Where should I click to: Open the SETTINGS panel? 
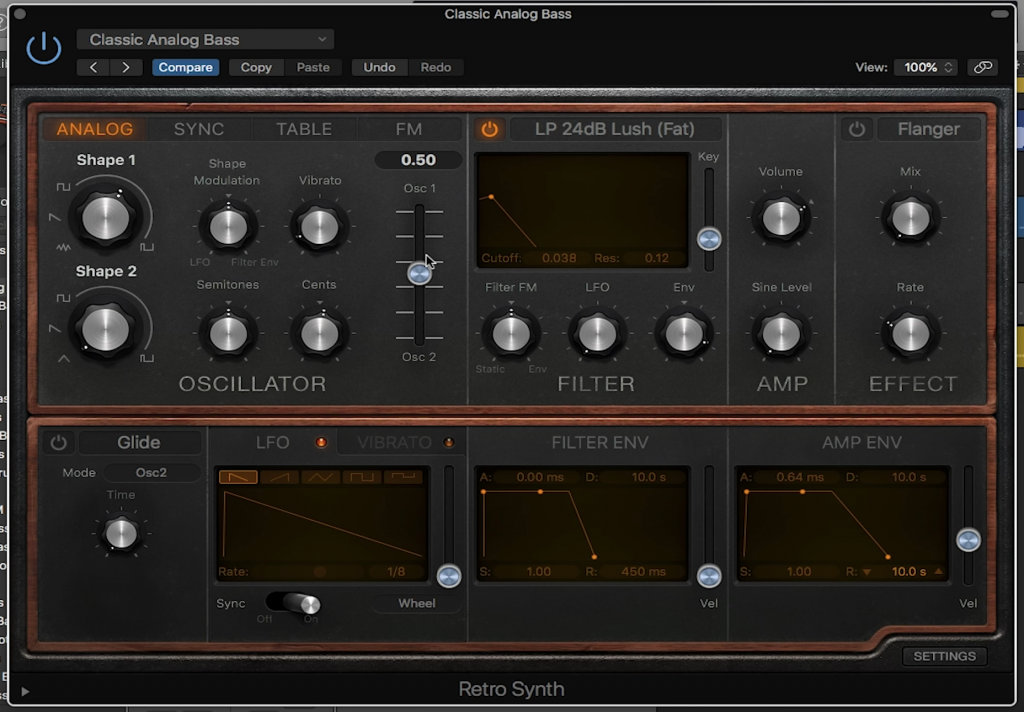(x=944, y=656)
